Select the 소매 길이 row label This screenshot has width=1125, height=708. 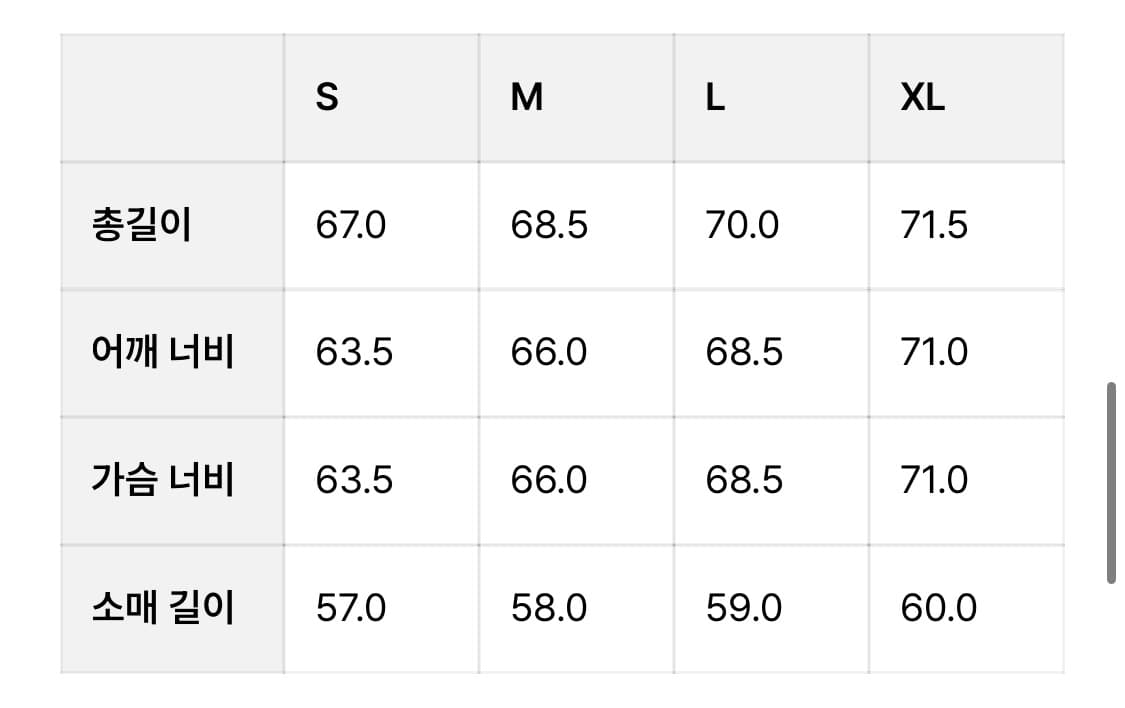(161, 608)
